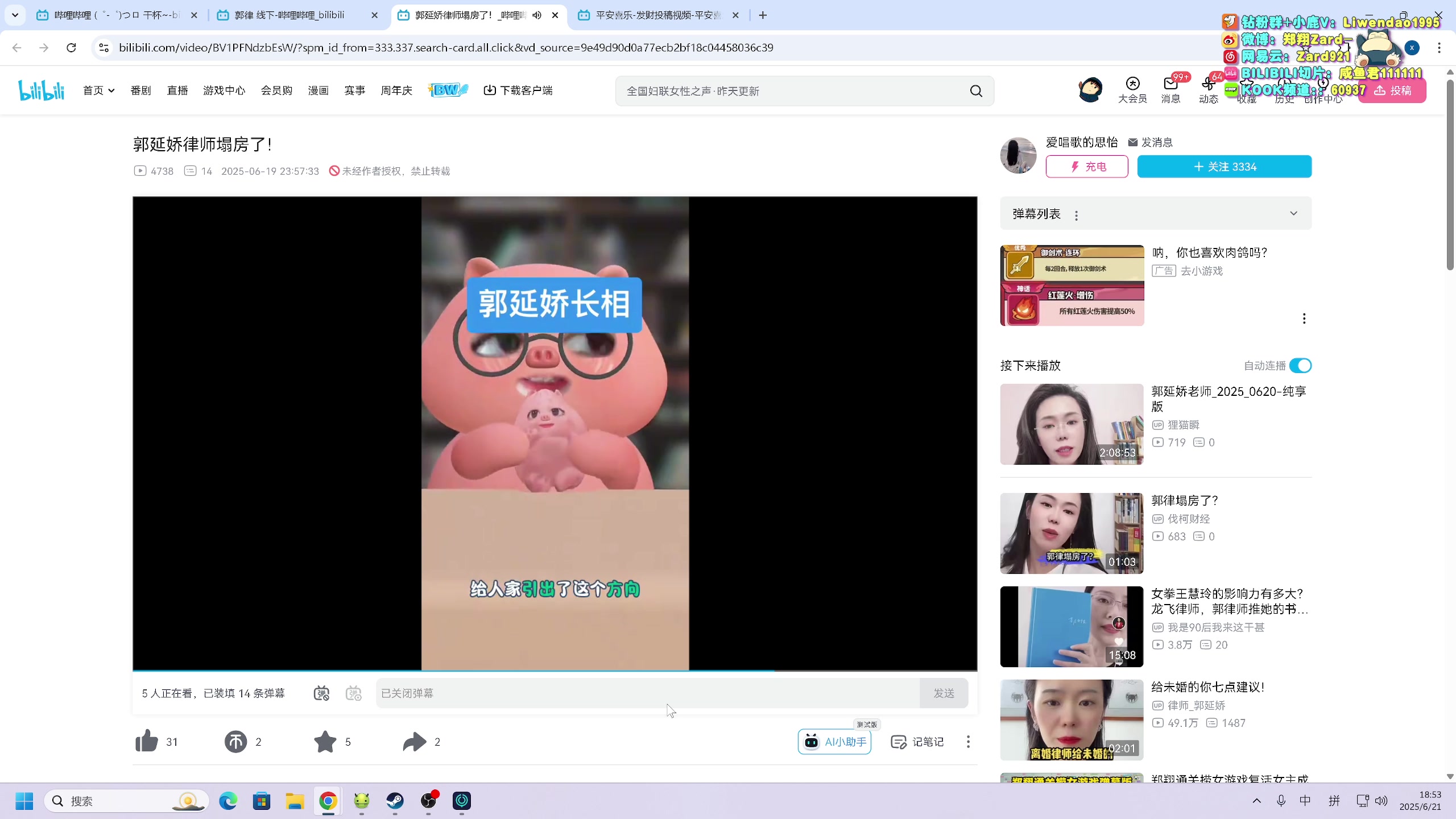Open 游戏中心 menu item
The height and width of the screenshot is (819, 1456).
tap(224, 90)
